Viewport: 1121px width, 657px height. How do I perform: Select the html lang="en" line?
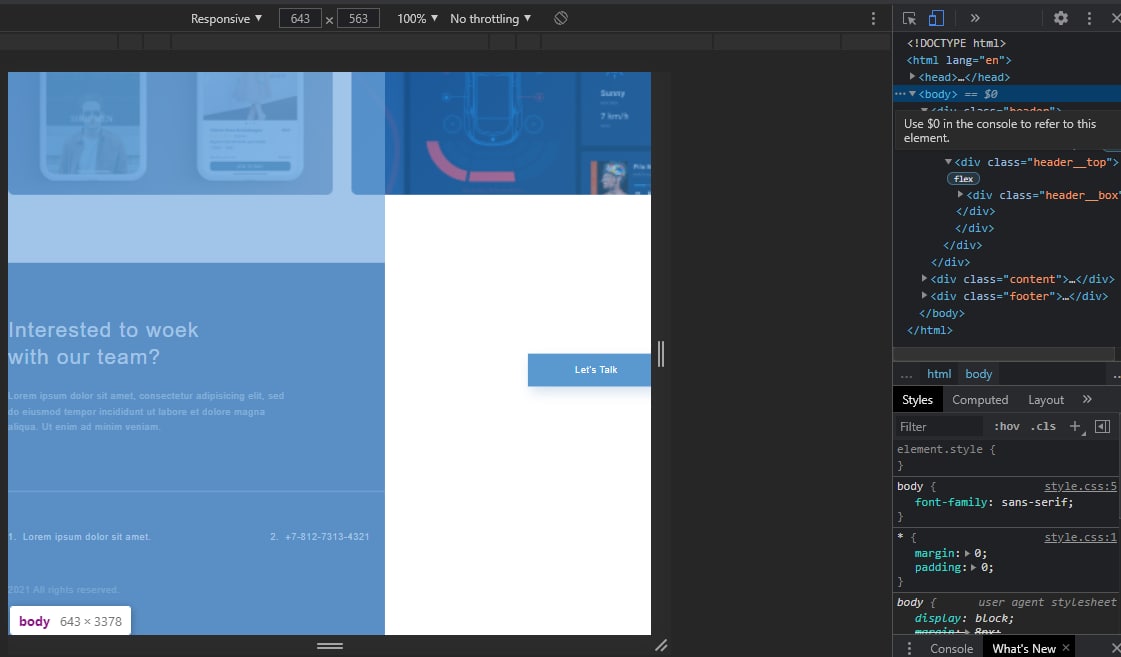(959, 60)
